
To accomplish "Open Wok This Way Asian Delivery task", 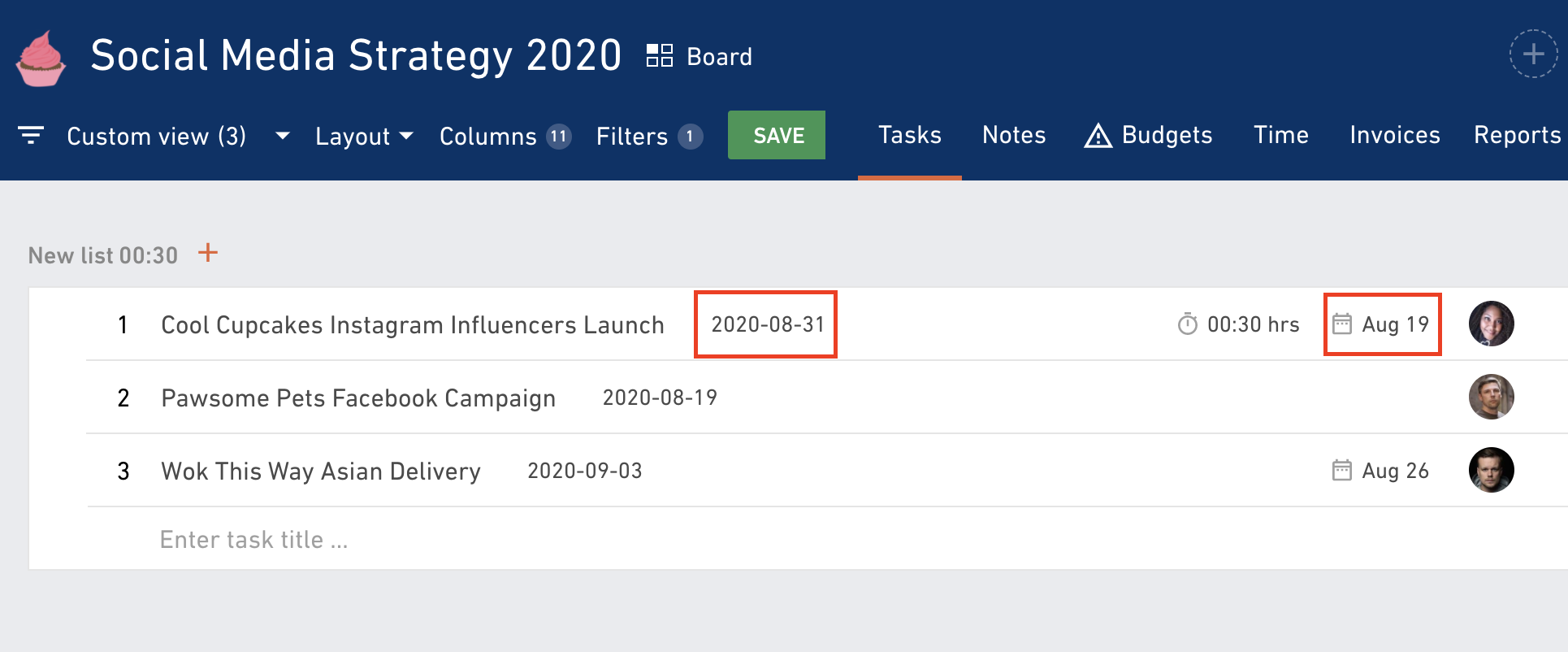I will 321,471.
